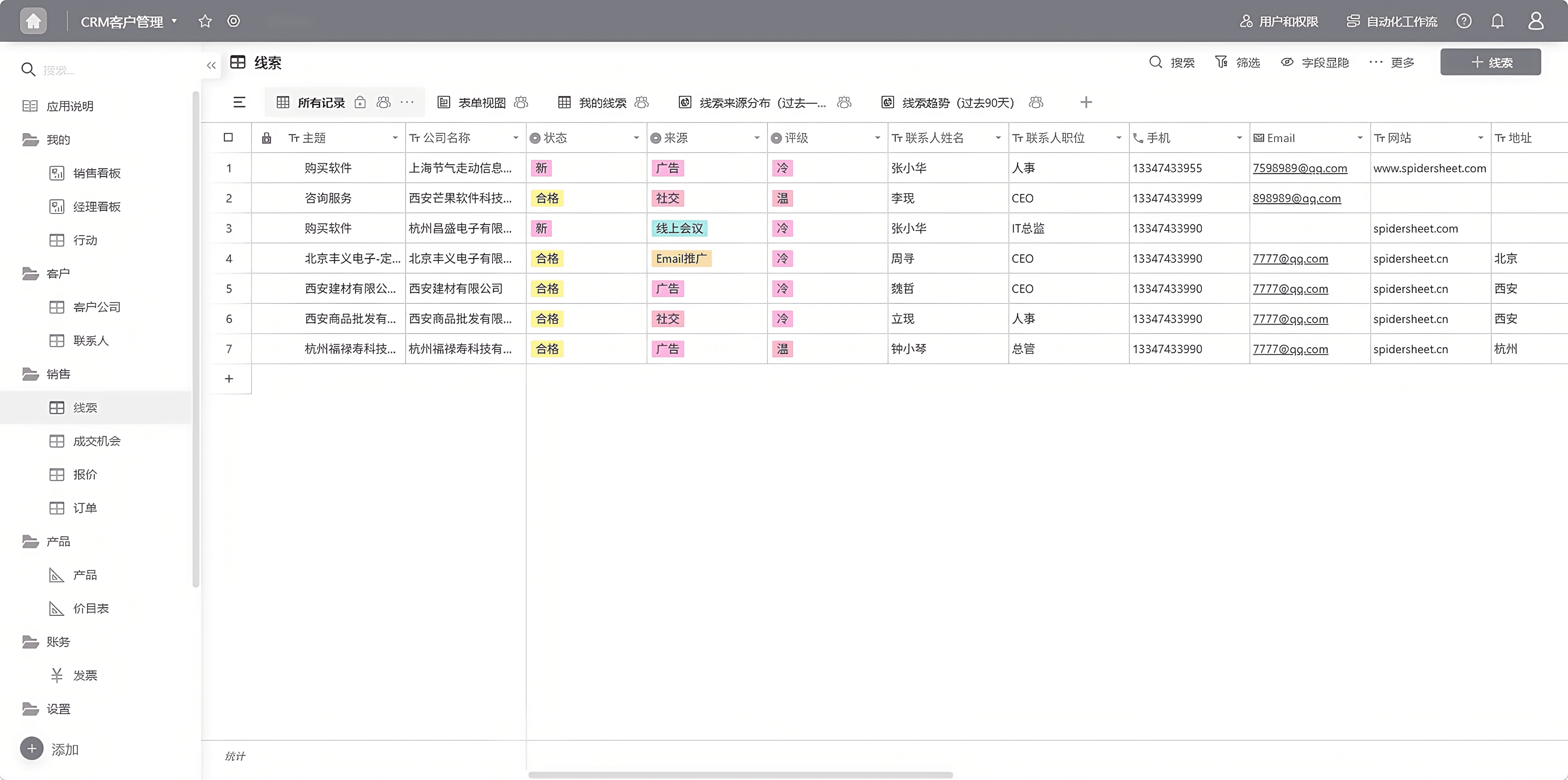Open 用户和权限 settings
The height and width of the screenshot is (780, 1568).
coord(1279,21)
